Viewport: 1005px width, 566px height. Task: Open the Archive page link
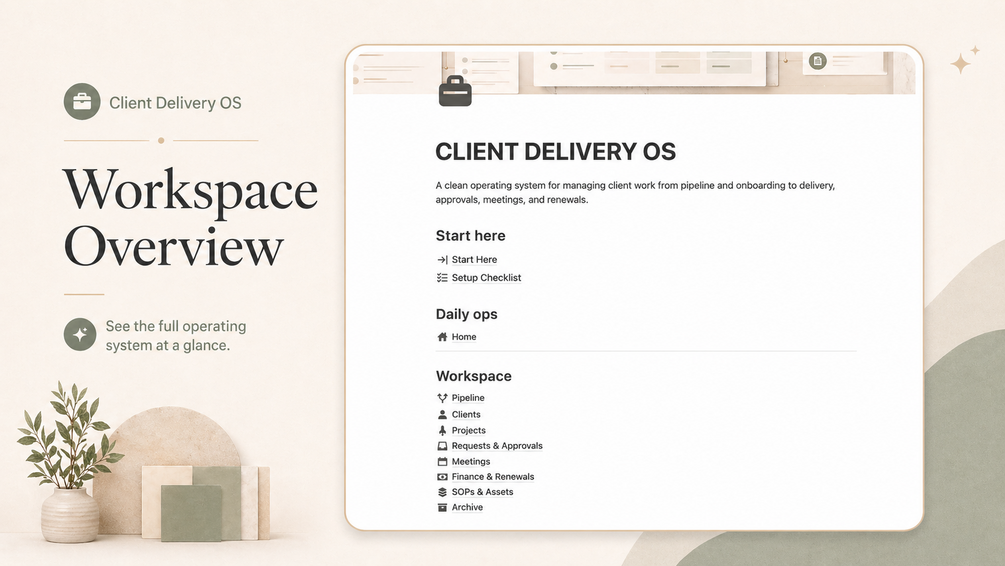click(467, 508)
